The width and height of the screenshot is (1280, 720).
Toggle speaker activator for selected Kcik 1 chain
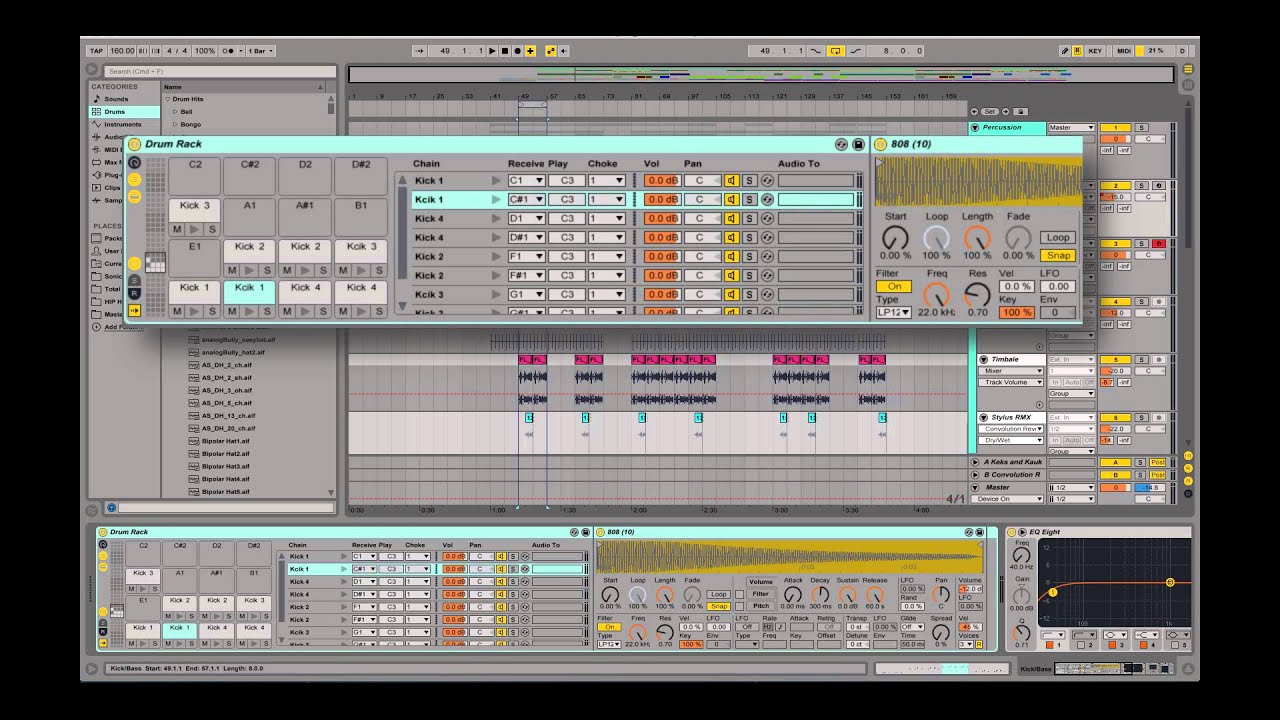click(x=731, y=199)
